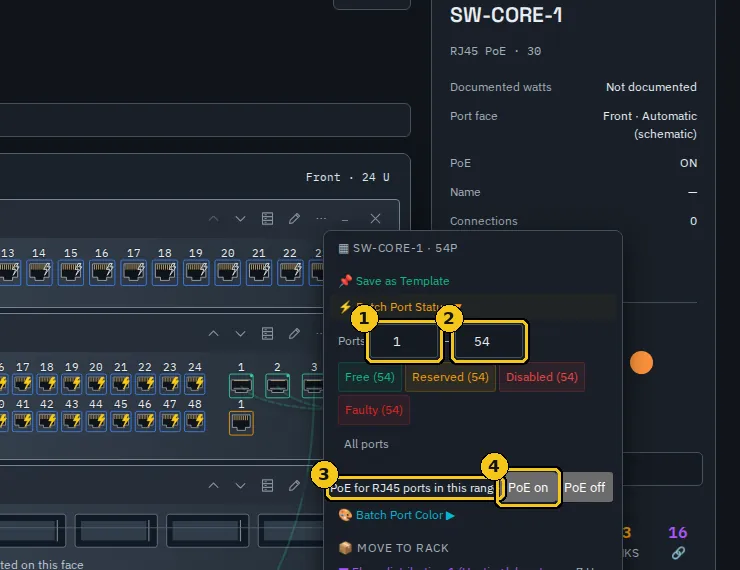Image resolution: width=740 pixels, height=570 pixels.
Task: Click the orange color dot
Action: 641,362
